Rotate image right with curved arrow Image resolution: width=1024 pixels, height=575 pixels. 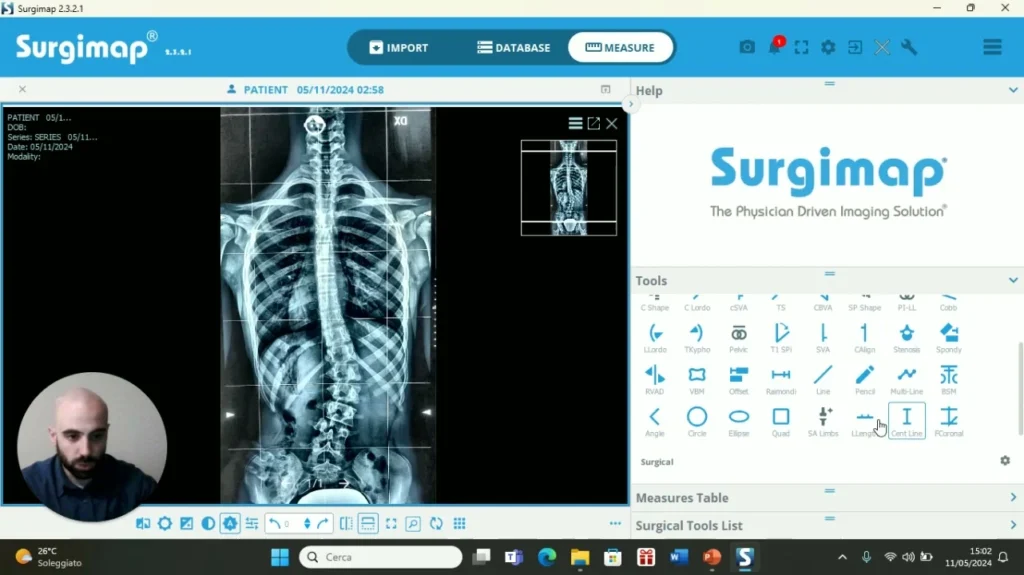(323, 523)
